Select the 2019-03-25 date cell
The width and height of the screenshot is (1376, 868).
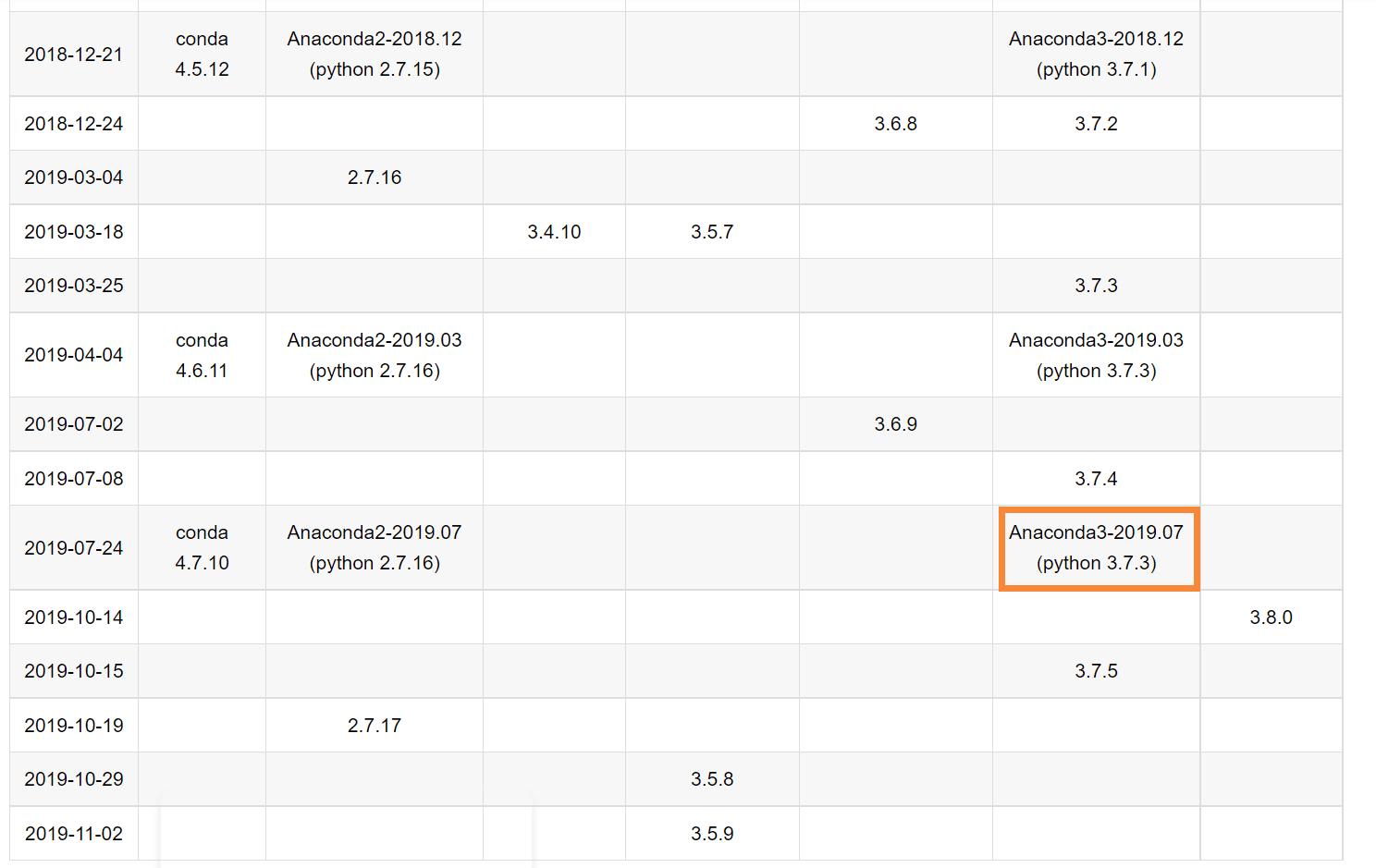[74, 286]
